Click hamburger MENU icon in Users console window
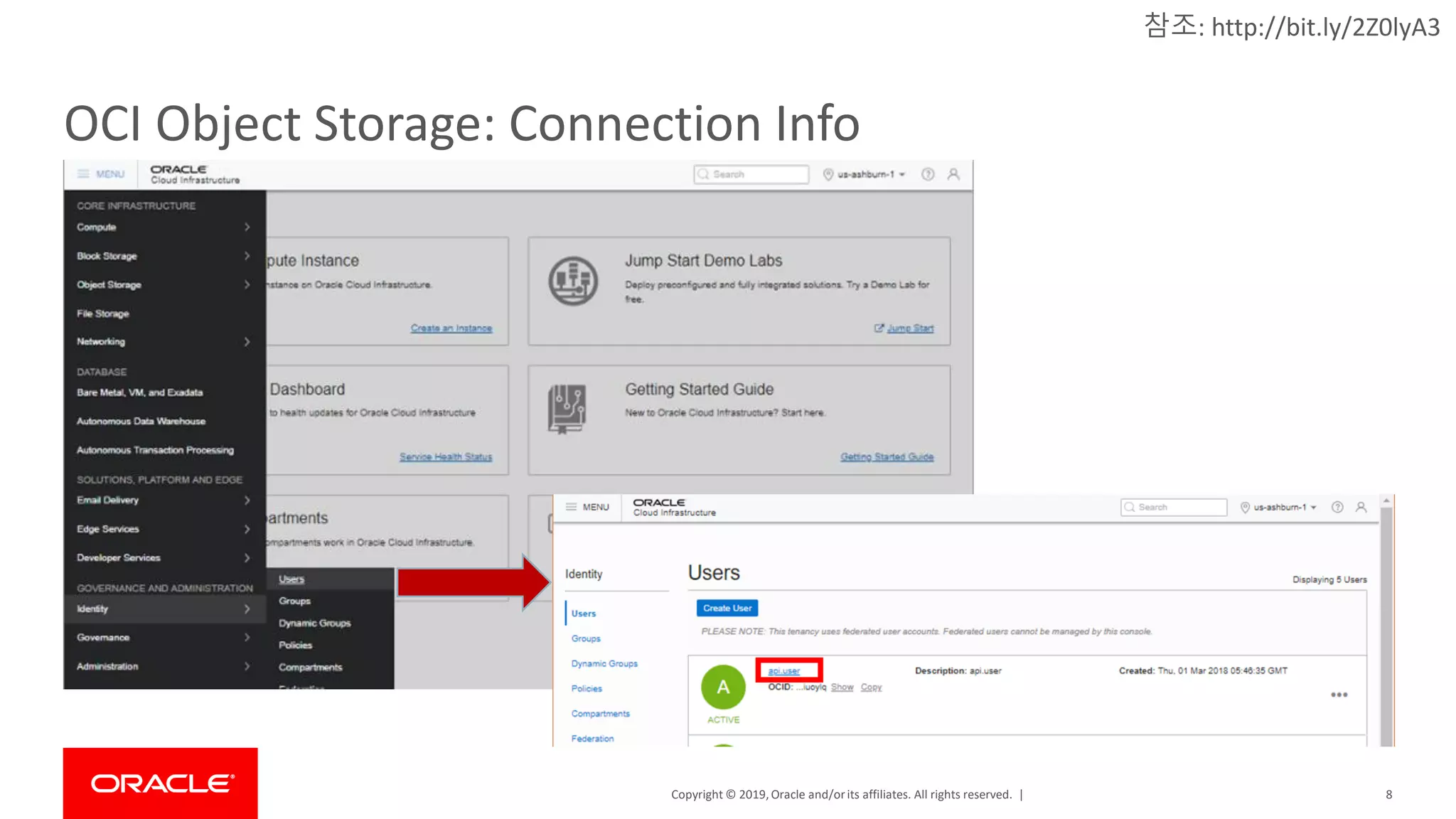The height and width of the screenshot is (819, 1456). pyautogui.click(x=571, y=507)
